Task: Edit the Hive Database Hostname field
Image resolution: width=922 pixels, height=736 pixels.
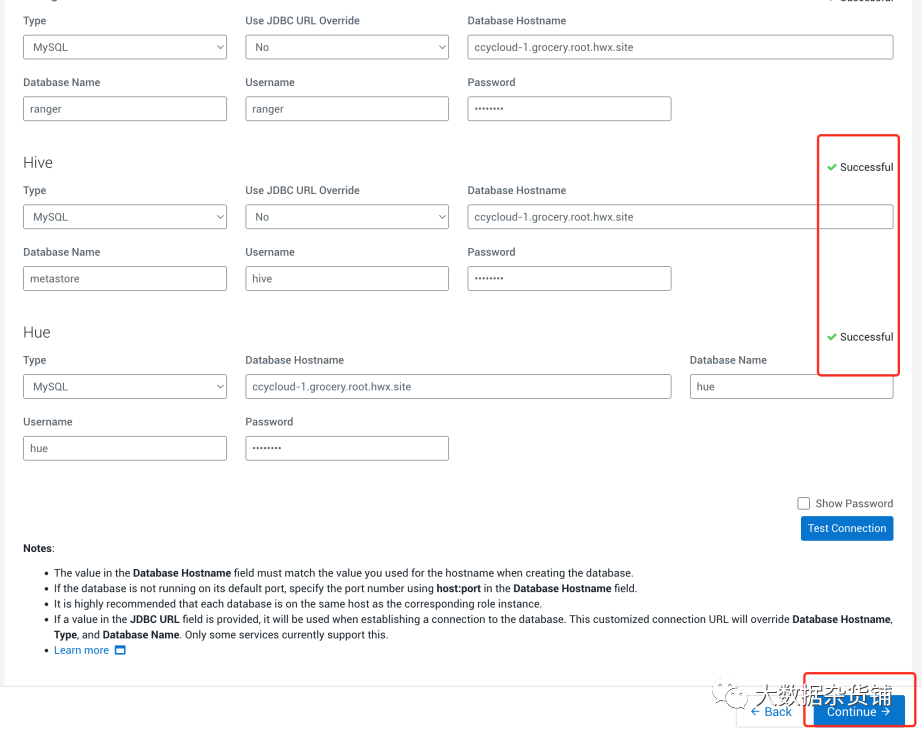Action: point(680,217)
